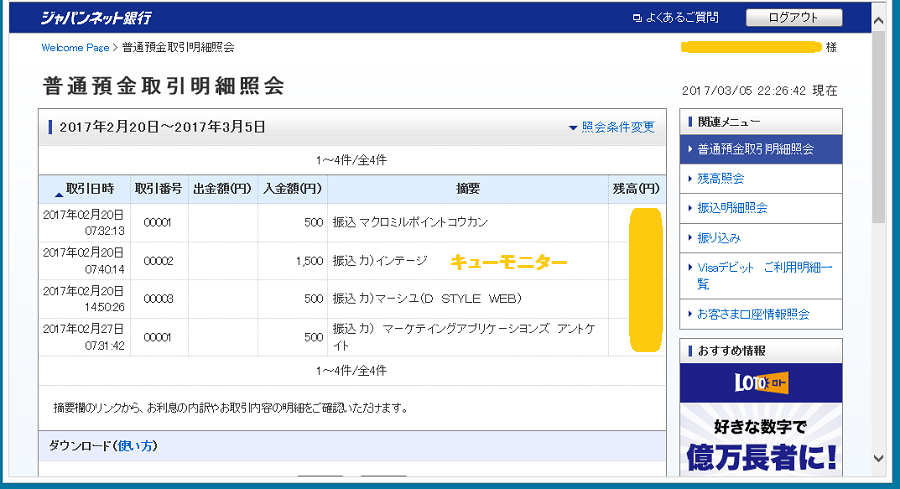900x489 pixels.
Task: Click the scrollbar up arrow
Action: point(878,18)
